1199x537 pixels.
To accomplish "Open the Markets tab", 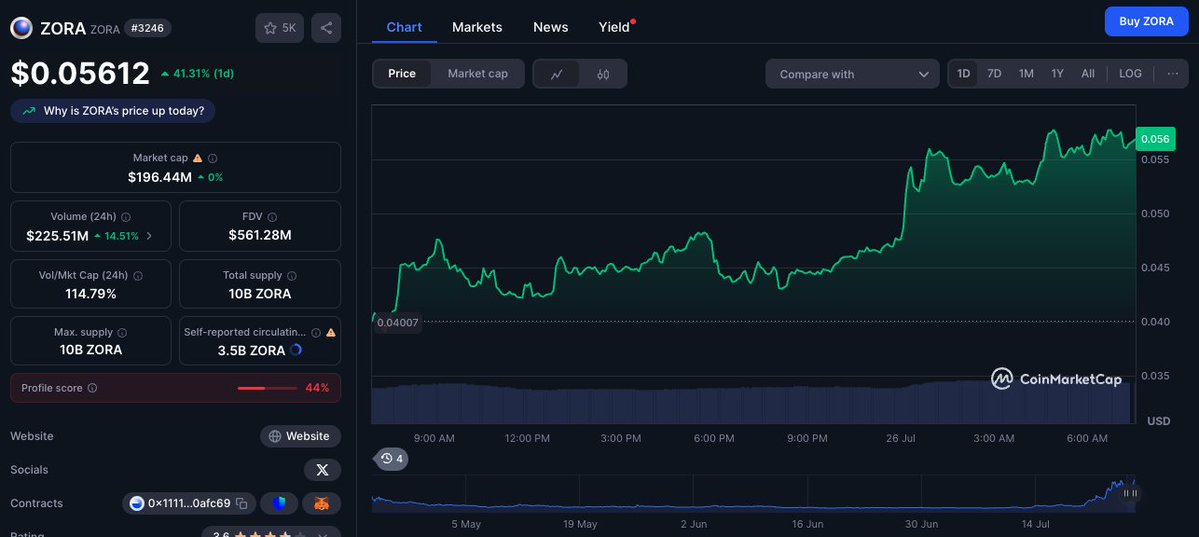I will pos(477,27).
